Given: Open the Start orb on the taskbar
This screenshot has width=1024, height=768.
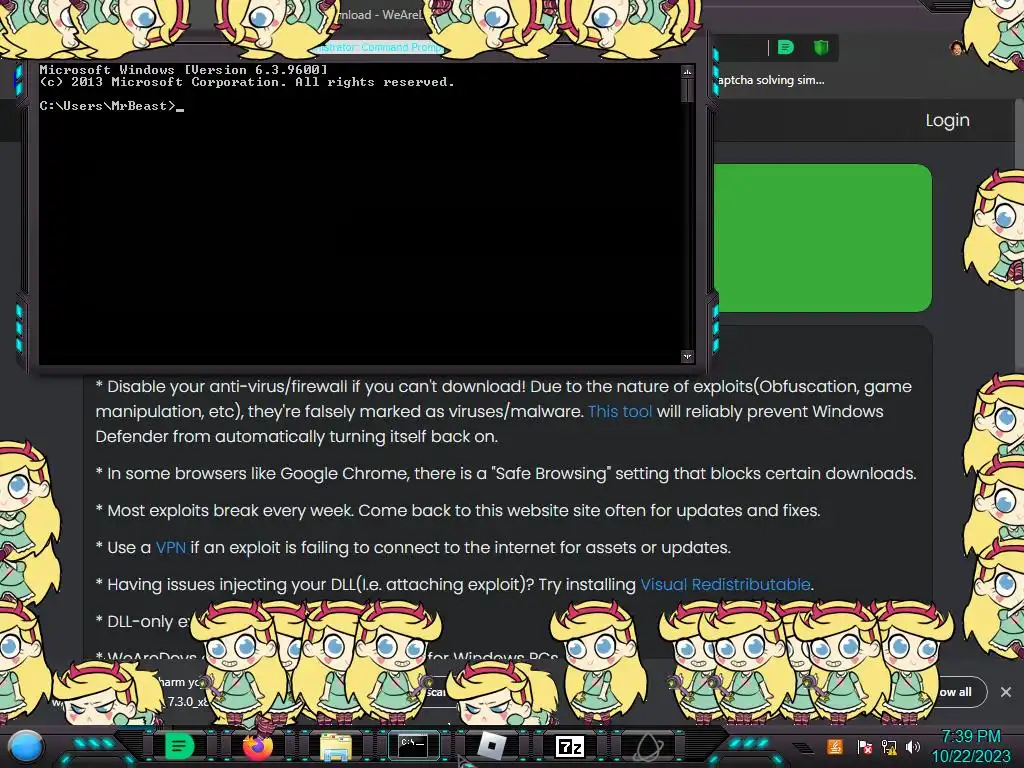Looking at the screenshot, I should 25,746.
